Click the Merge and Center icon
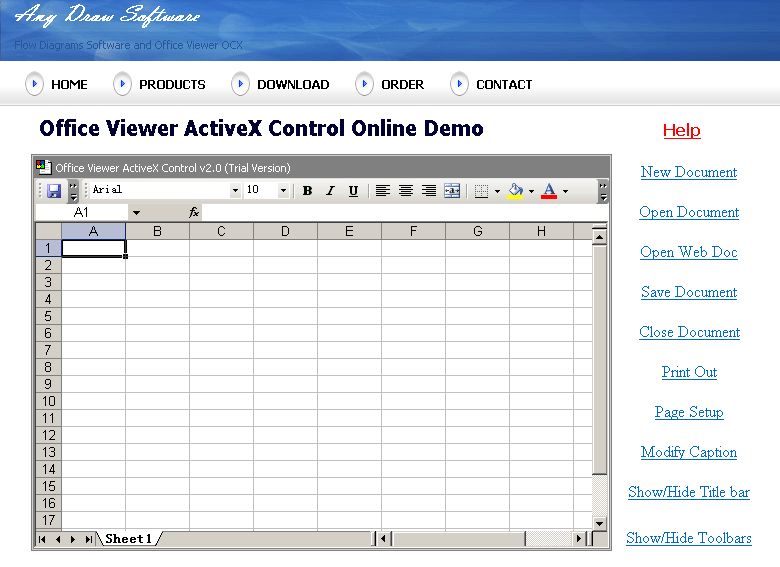This screenshot has height=567, width=780. (452, 191)
